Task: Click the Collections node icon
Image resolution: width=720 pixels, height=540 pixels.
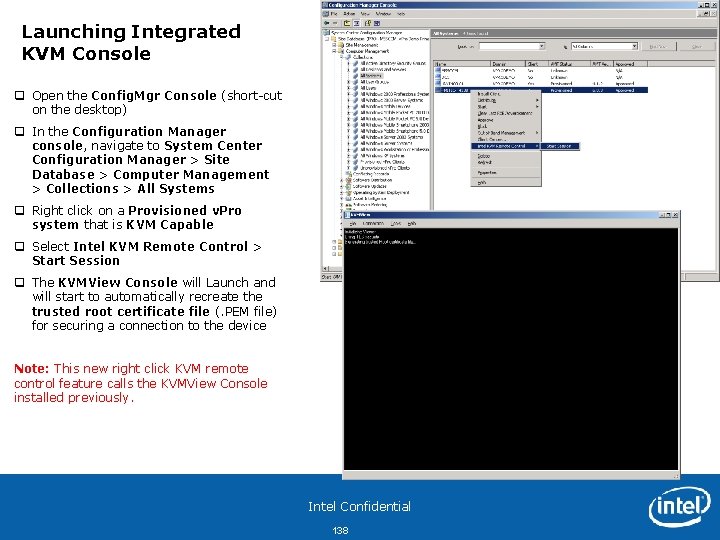Action: coord(349,57)
